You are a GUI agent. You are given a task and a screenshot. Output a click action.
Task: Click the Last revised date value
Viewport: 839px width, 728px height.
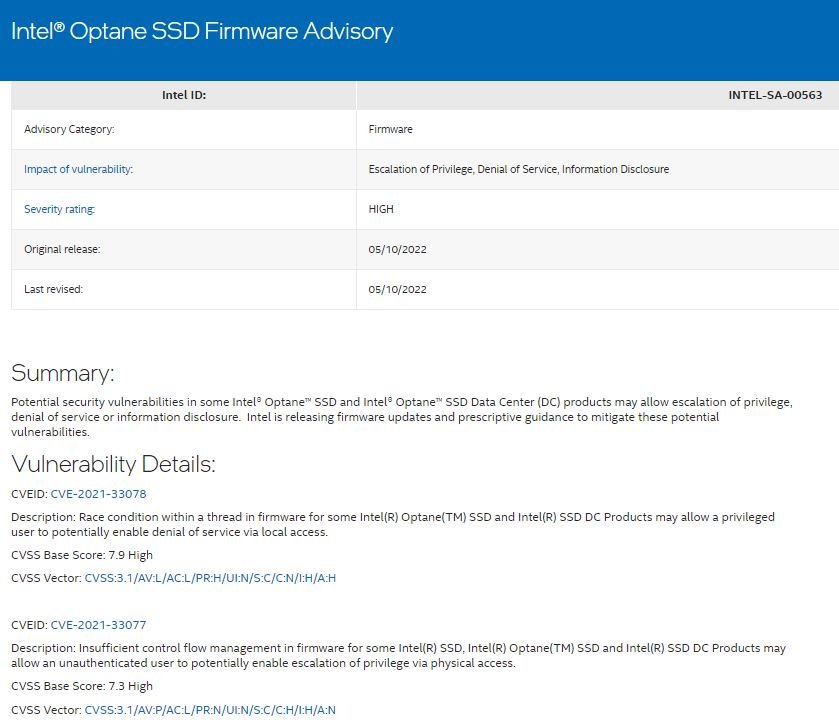click(x=398, y=289)
